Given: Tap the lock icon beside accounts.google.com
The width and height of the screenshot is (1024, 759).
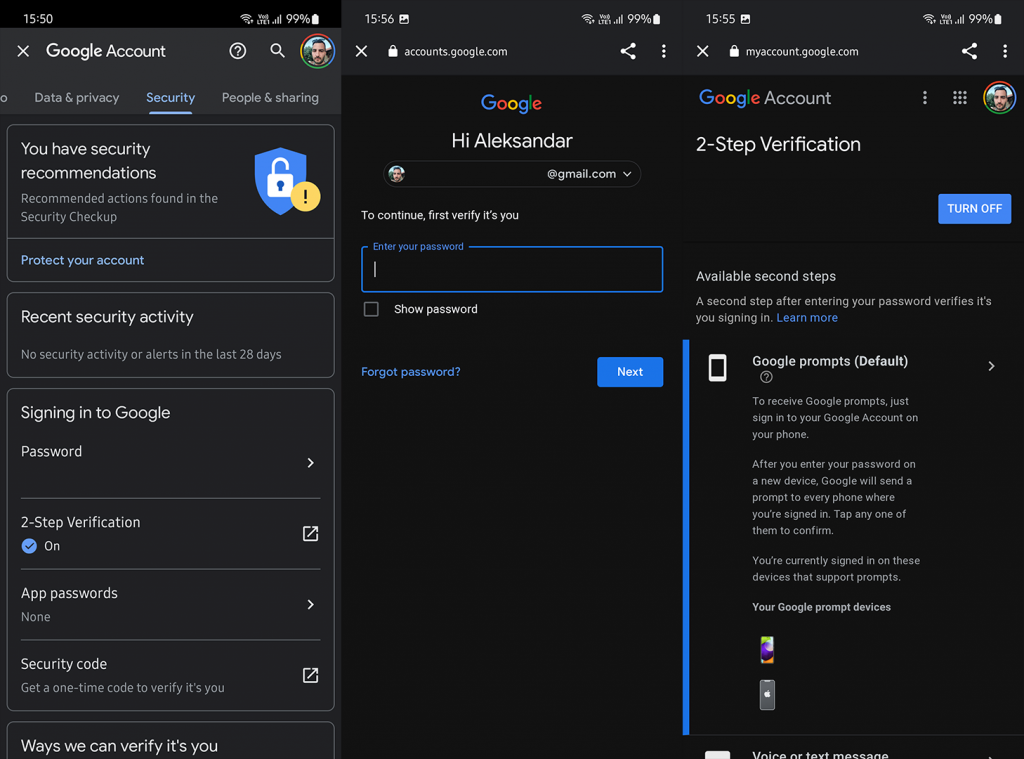Looking at the screenshot, I should pos(392,51).
